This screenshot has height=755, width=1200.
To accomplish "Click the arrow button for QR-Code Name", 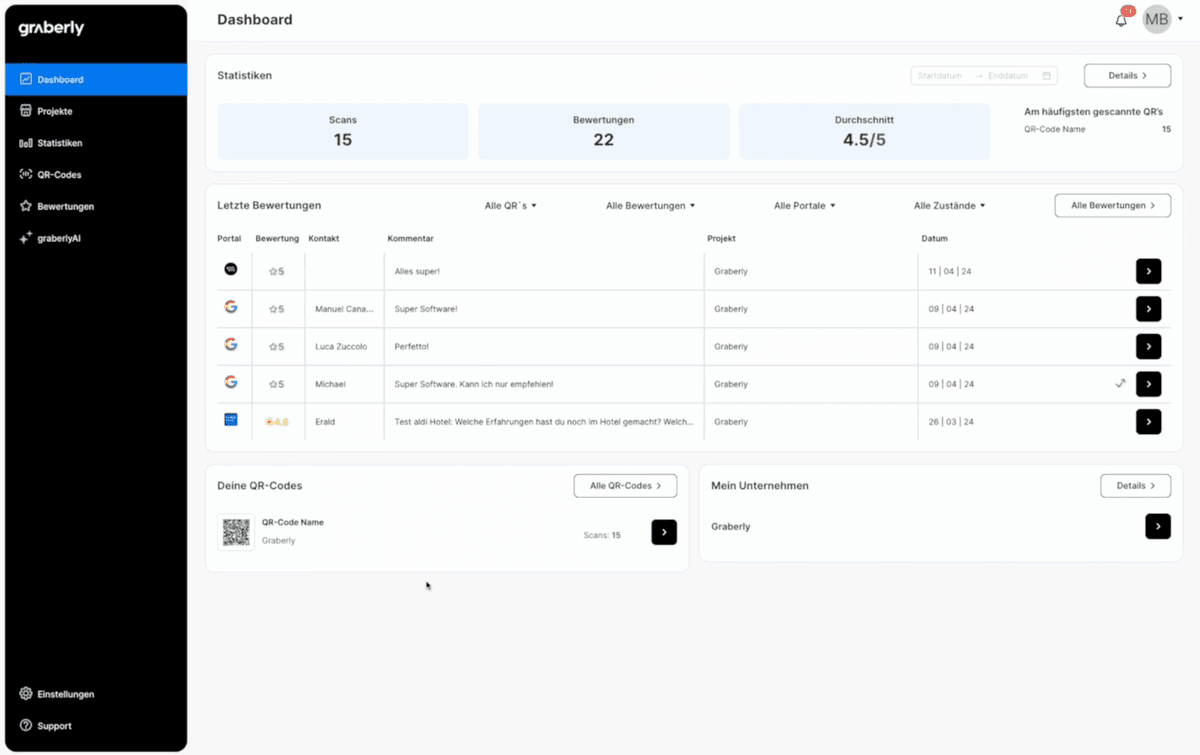I will pyautogui.click(x=664, y=532).
